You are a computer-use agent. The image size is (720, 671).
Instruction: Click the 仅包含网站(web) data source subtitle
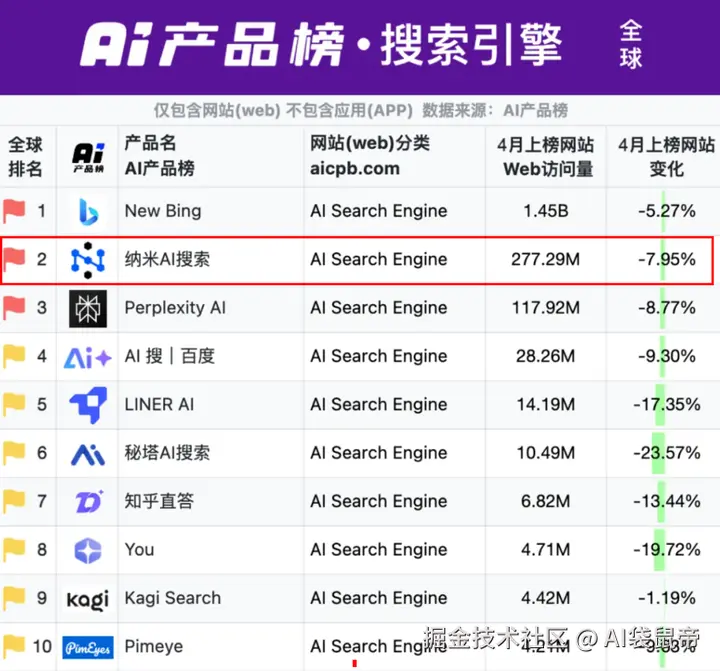[x=361, y=110]
